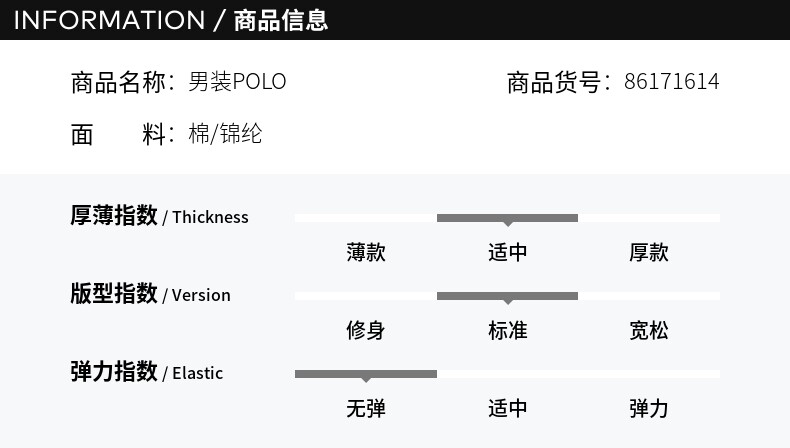Choose 薄款 on the Thickness scale
This screenshot has height=448, width=790.
click(x=366, y=252)
